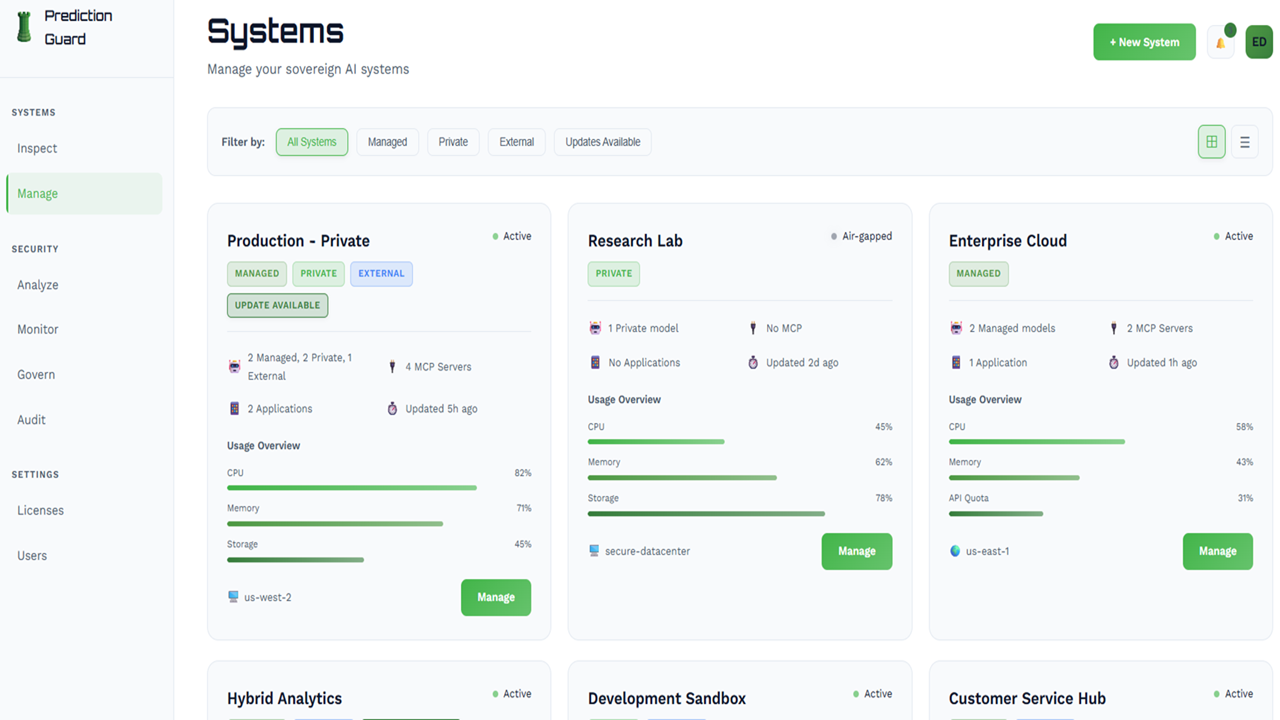The height and width of the screenshot is (720, 1280).
Task: Click the Active status dot on Enterprise Cloud
Action: tap(1217, 237)
